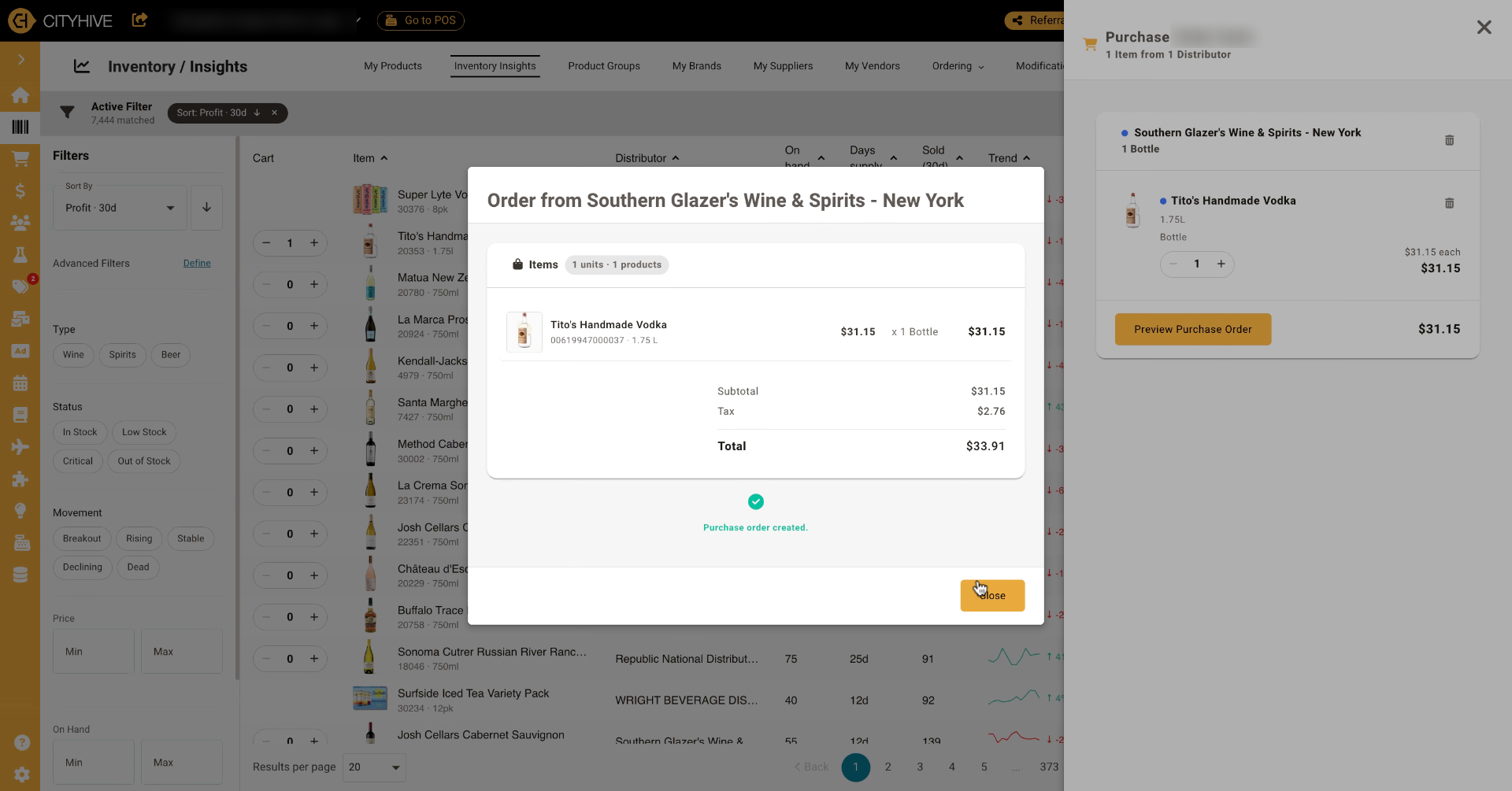Image resolution: width=1512 pixels, height=791 pixels.
Task: Toggle the Beer type filter
Action: click(171, 355)
